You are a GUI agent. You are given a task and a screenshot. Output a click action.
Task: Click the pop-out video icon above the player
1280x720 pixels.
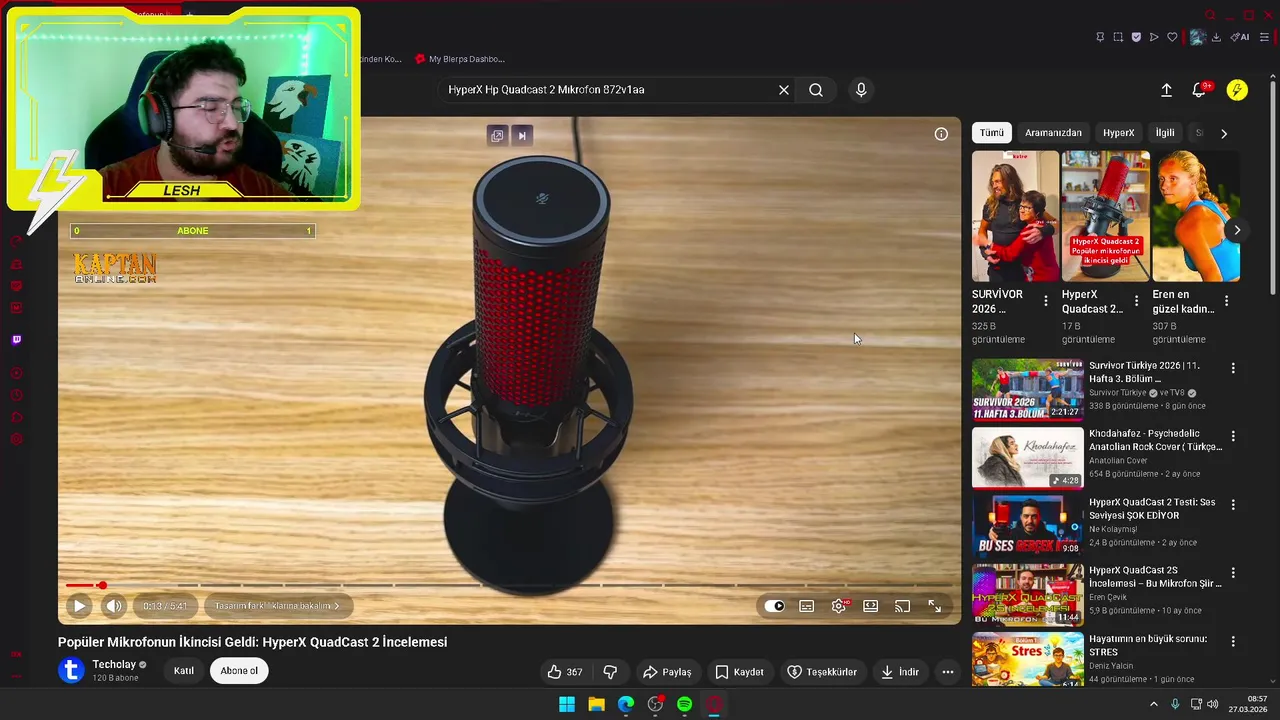tap(497, 136)
